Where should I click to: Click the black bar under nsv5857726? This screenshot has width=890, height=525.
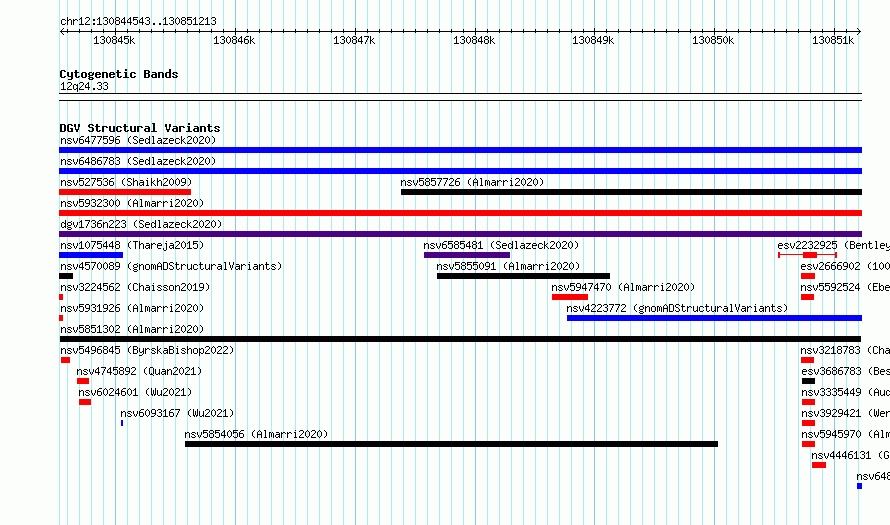coord(631,192)
